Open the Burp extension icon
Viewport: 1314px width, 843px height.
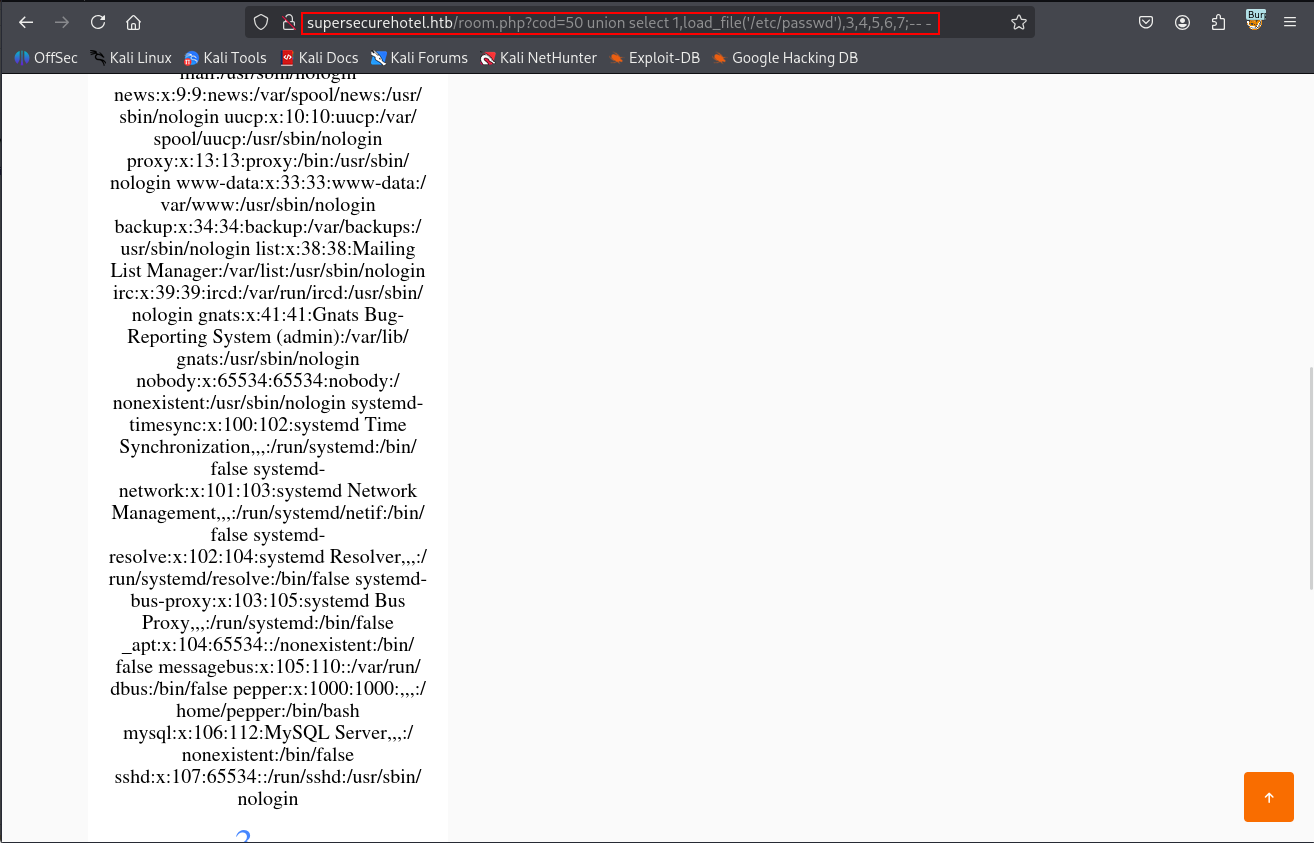(1255, 20)
